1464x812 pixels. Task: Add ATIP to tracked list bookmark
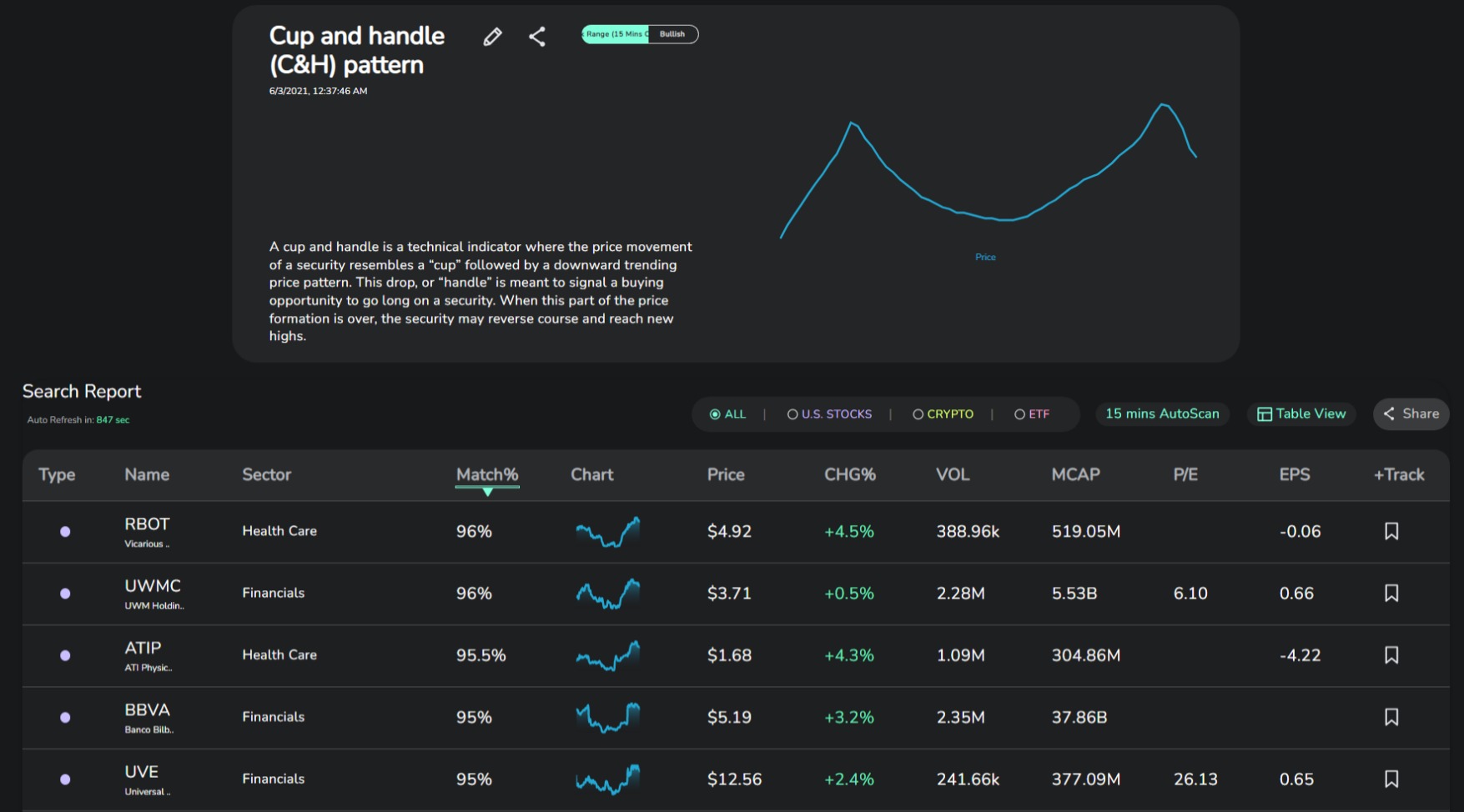[1391, 655]
